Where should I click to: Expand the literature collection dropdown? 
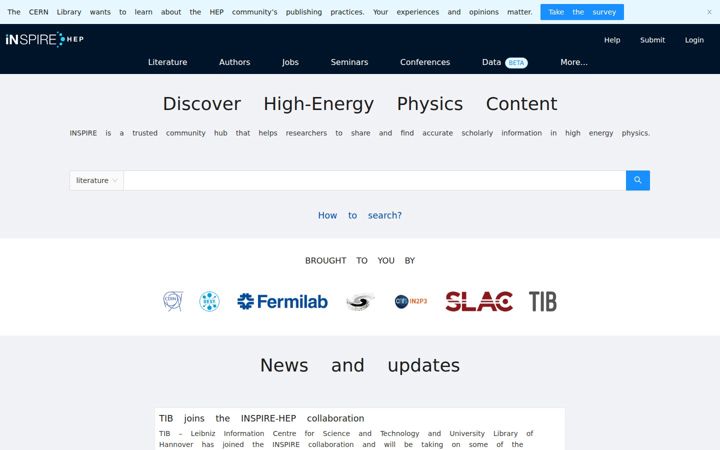point(96,180)
